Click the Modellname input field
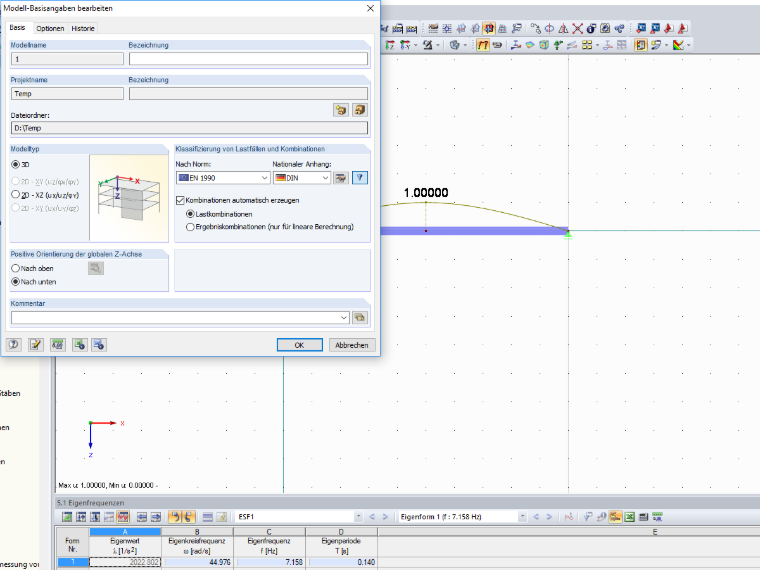This screenshot has width=760, height=570. click(x=67, y=59)
